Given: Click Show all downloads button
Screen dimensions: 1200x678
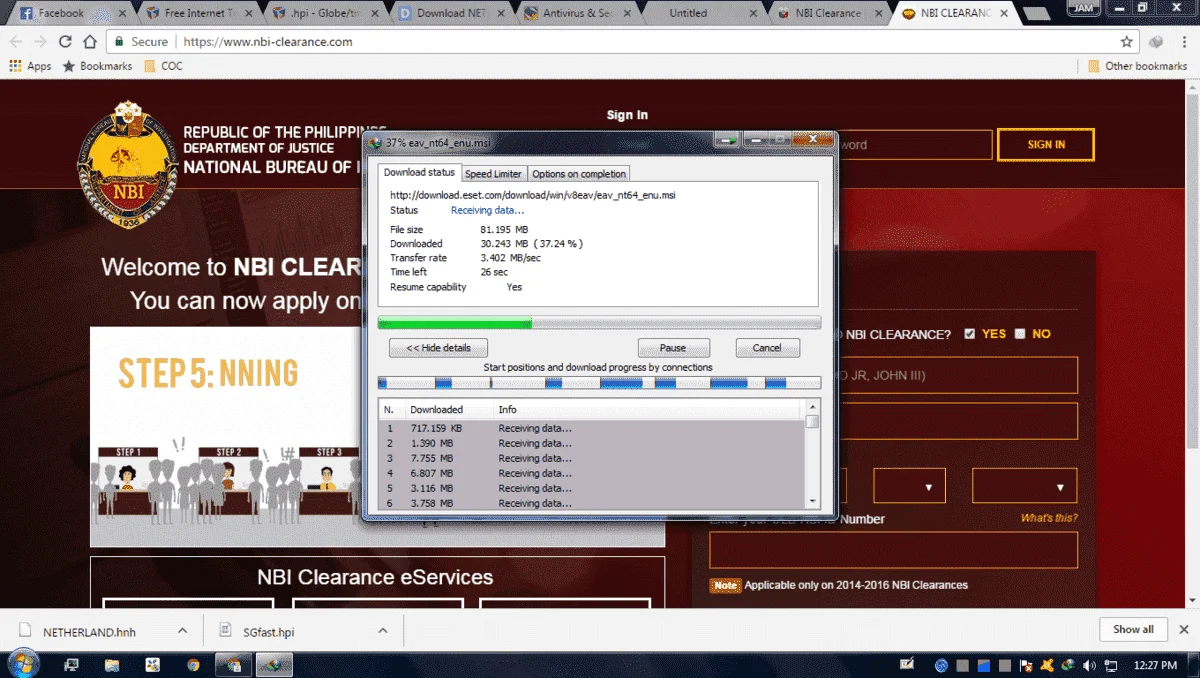Looking at the screenshot, I should pos(1133,629).
